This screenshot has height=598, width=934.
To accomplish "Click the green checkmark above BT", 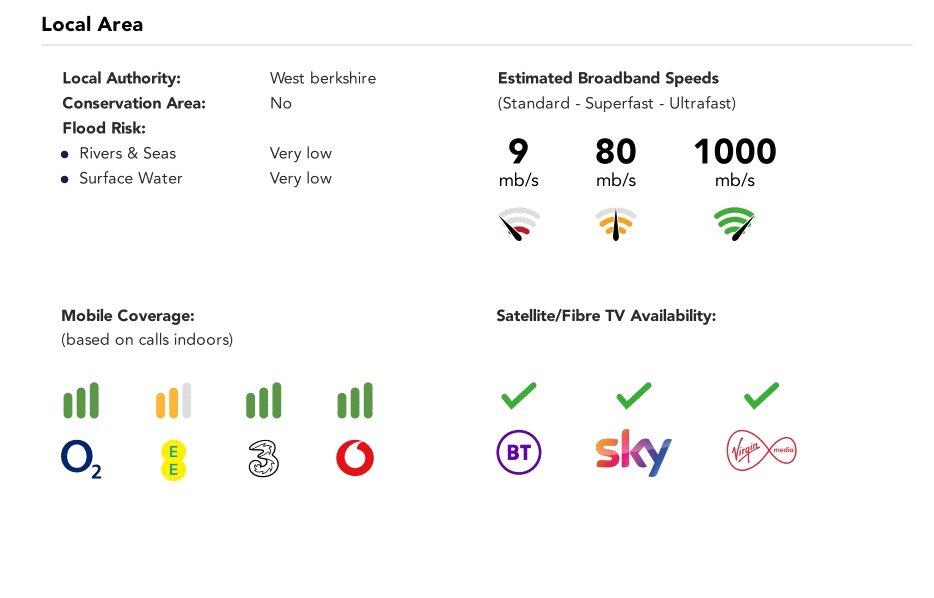I will point(518,396).
